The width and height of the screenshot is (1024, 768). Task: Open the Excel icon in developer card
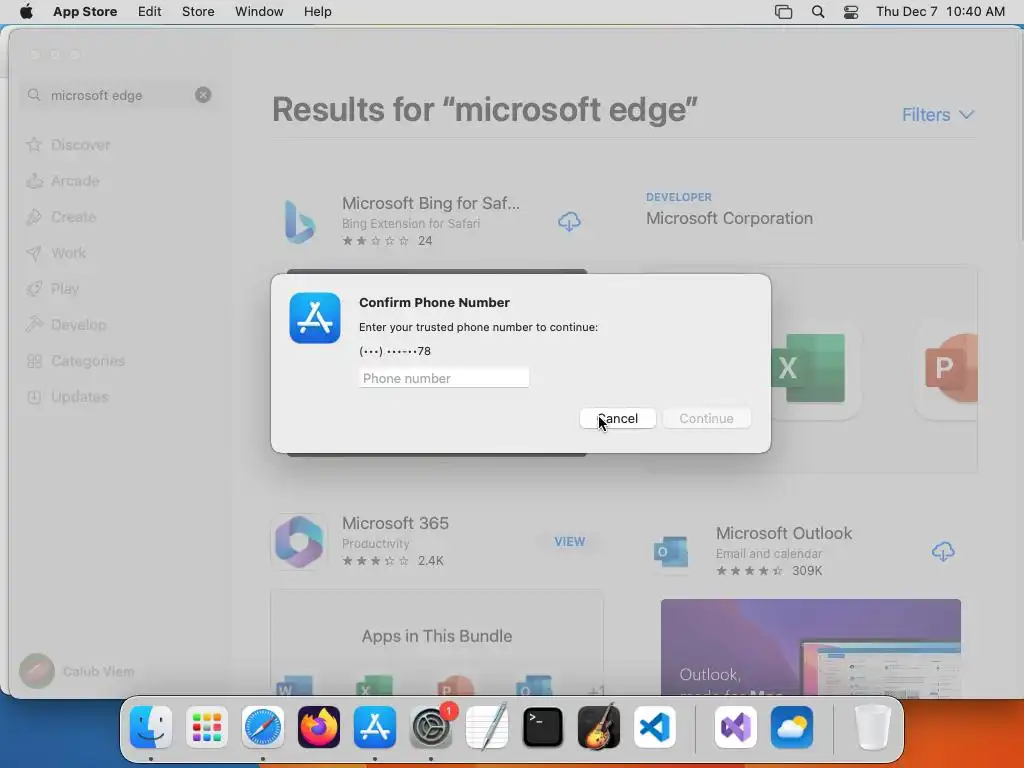click(808, 368)
